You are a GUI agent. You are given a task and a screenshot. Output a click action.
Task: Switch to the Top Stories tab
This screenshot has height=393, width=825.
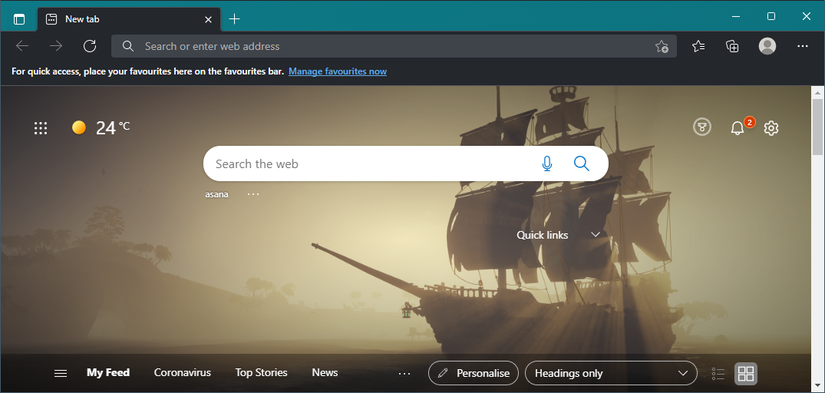pos(261,372)
